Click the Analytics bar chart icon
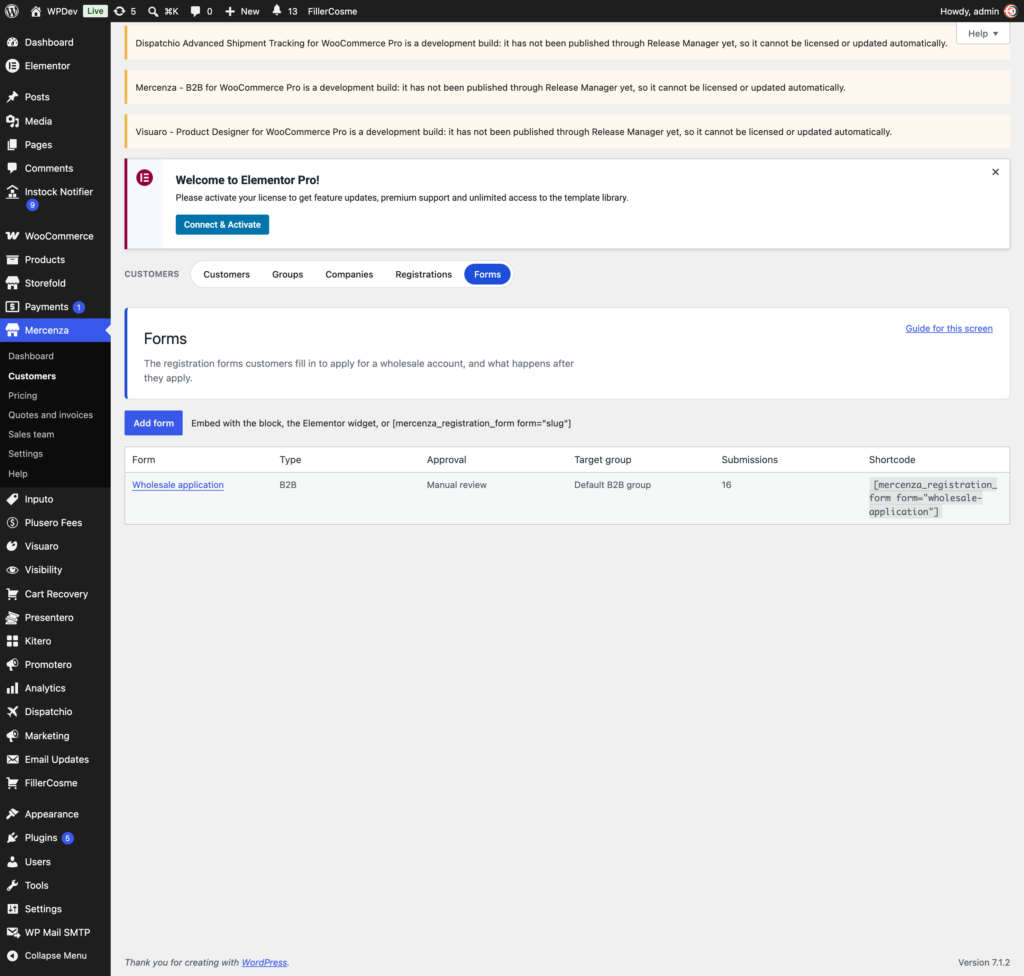 click(x=12, y=688)
